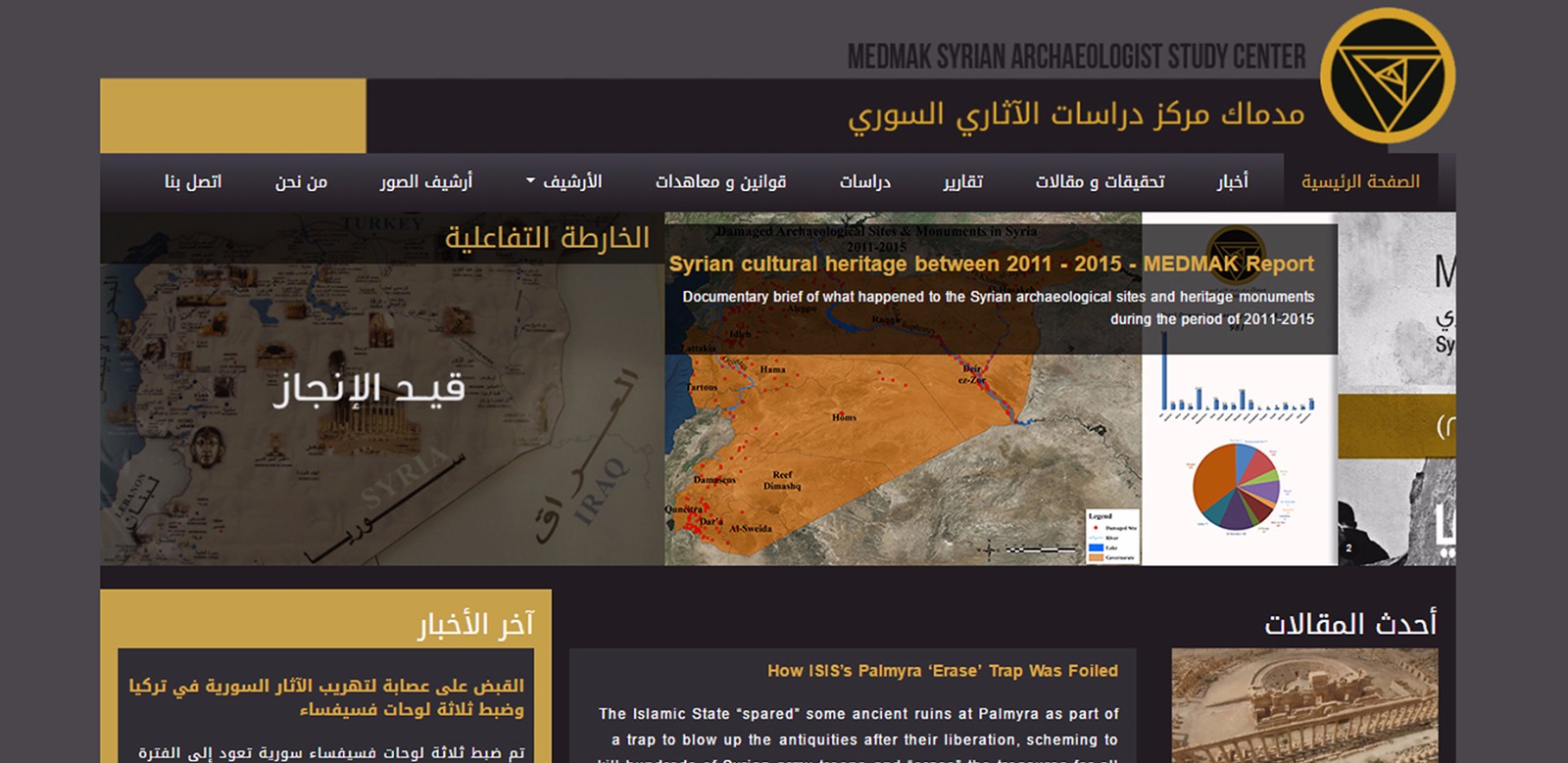This screenshot has height=763, width=1568.
Task: Click the documentary brief description text
Action: point(999,308)
